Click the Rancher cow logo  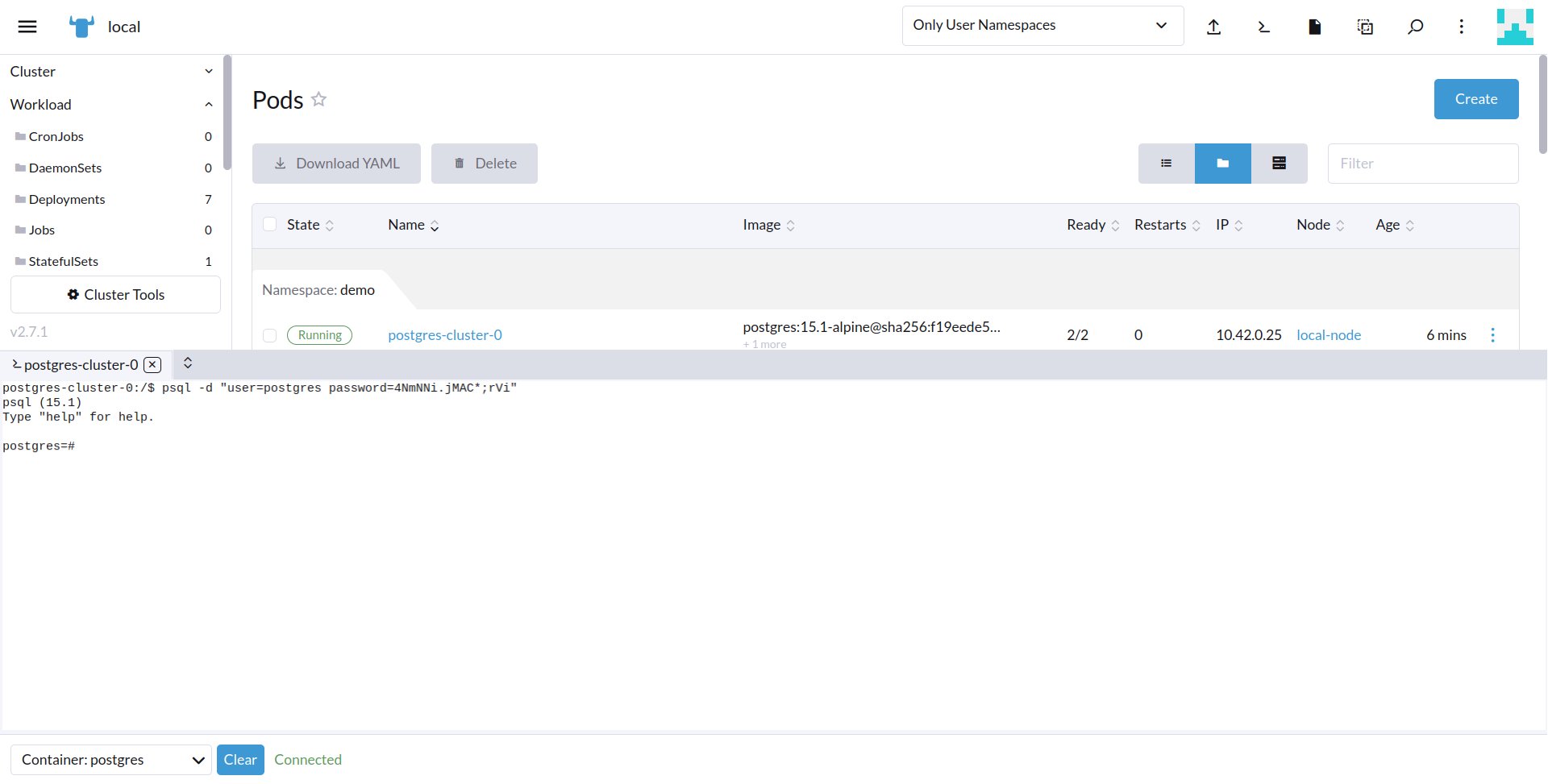tap(80, 26)
